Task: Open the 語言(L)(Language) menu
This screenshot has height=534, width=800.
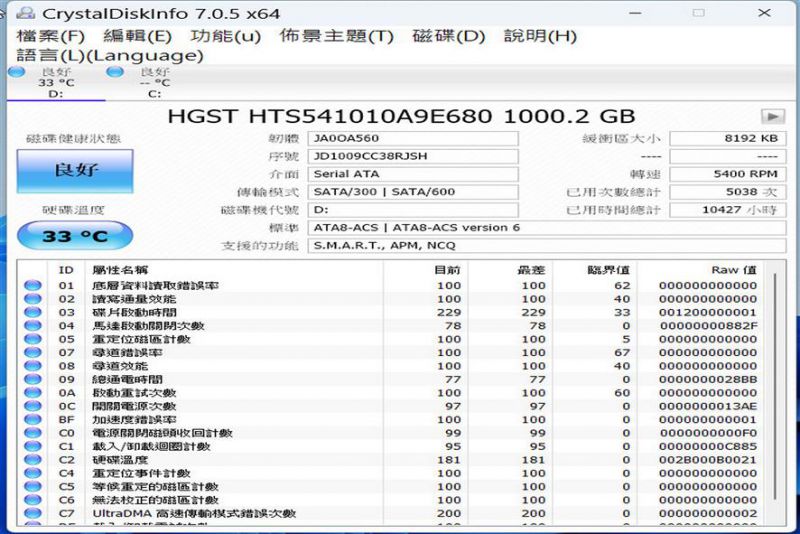Action: click(x=110, y=55)
